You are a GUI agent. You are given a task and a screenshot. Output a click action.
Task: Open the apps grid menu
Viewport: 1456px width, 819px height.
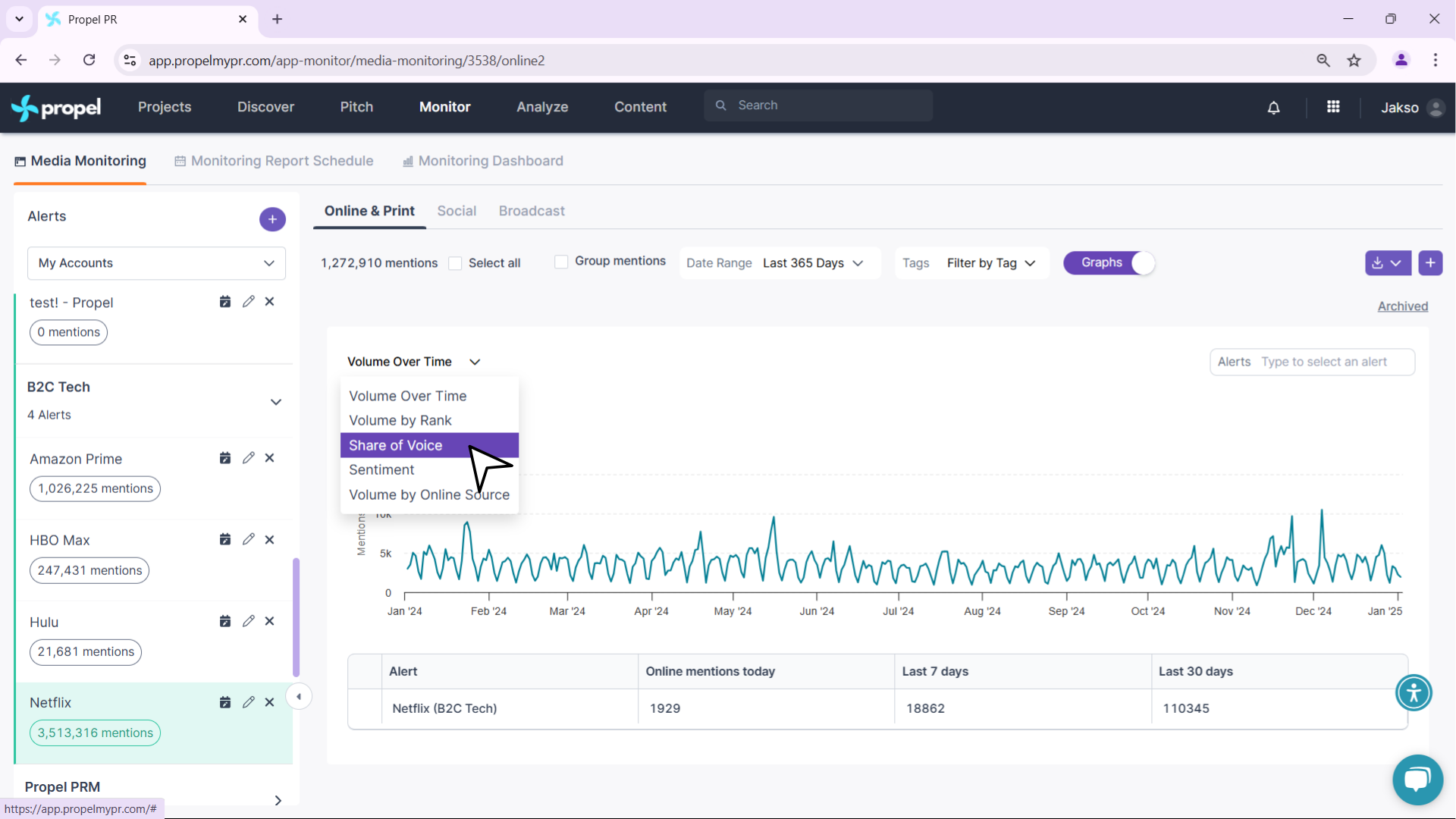pos(1333,107)
